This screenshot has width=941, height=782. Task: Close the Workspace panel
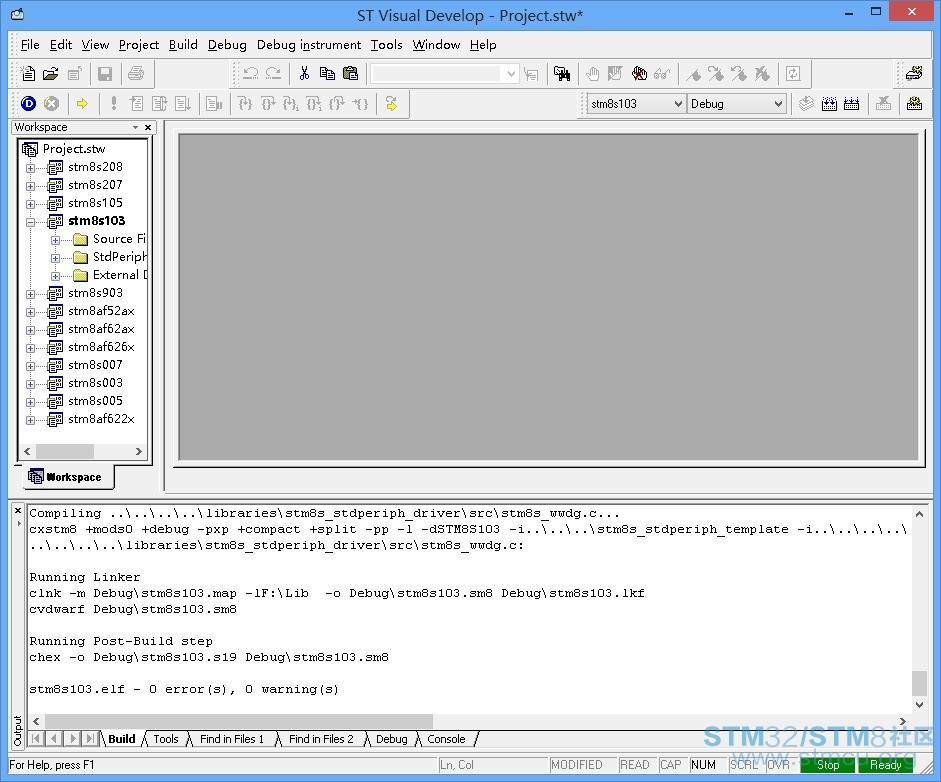pyautogui.click(x=148, y=127)
